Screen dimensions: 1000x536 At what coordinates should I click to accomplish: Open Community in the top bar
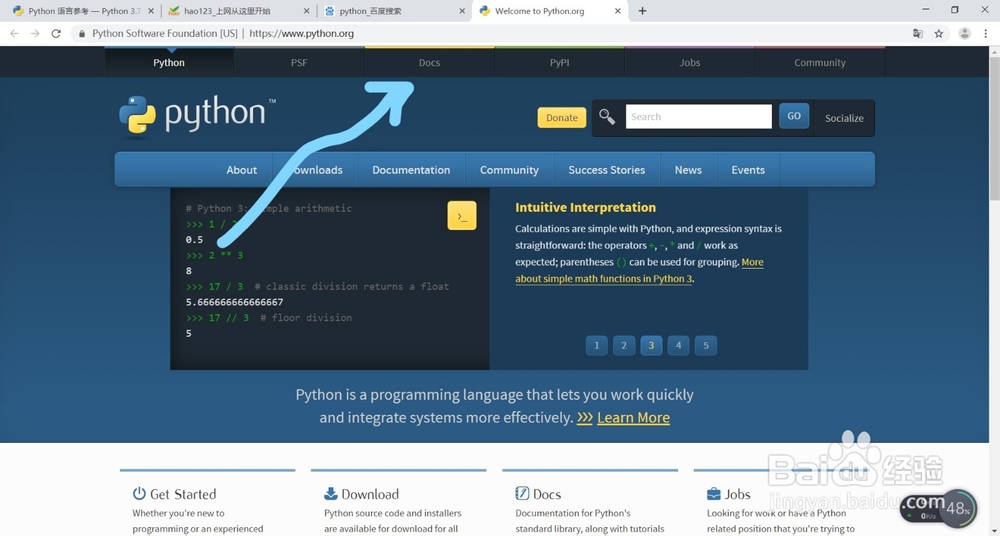(x=820, y=63)
